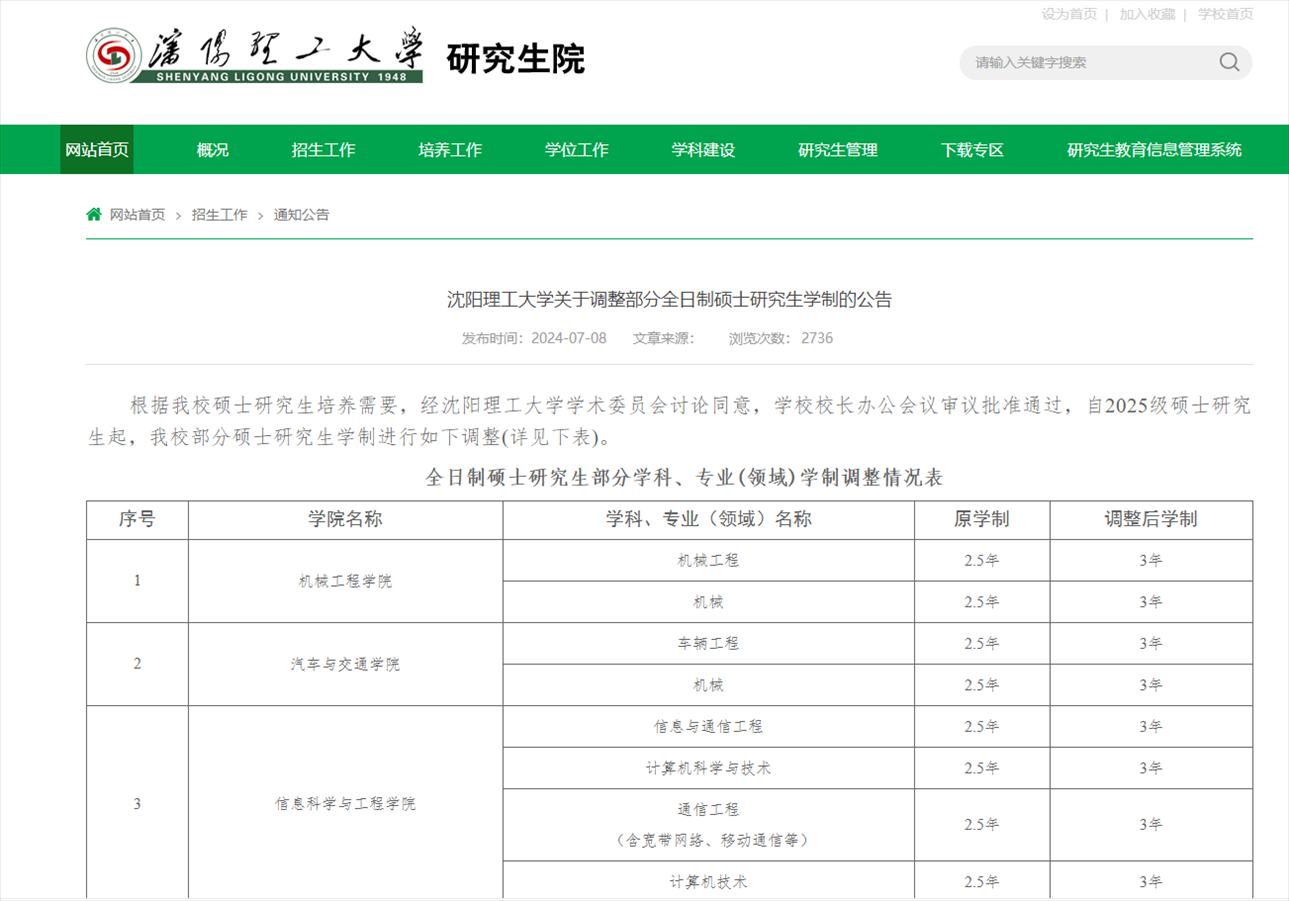Open the 培养工作 navigation menu
Screen dimensions: 1289x901
[449, 149]
